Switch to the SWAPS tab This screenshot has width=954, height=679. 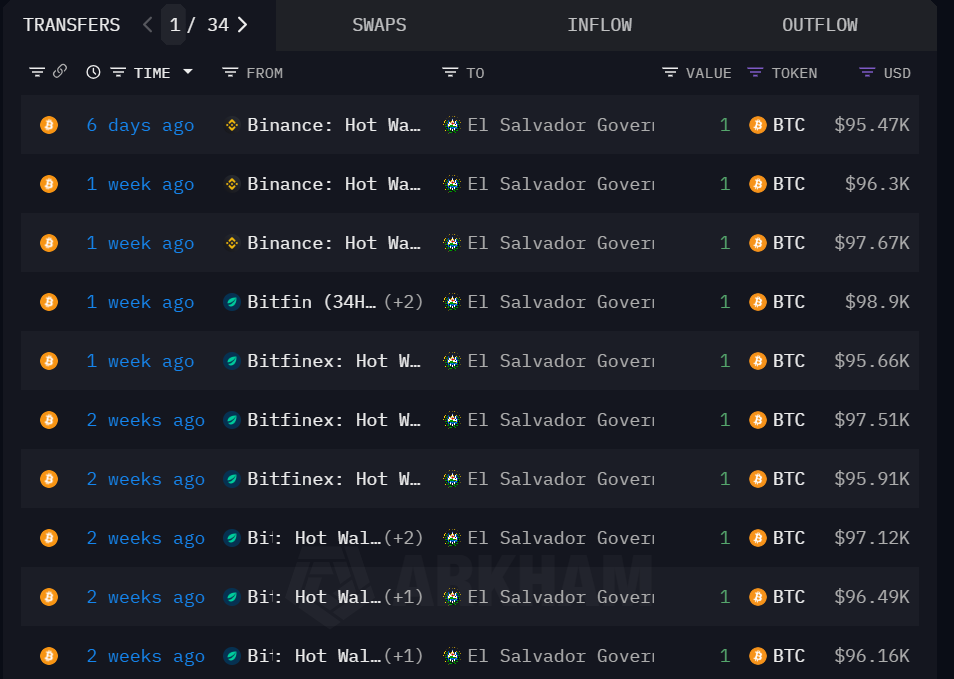379,24
